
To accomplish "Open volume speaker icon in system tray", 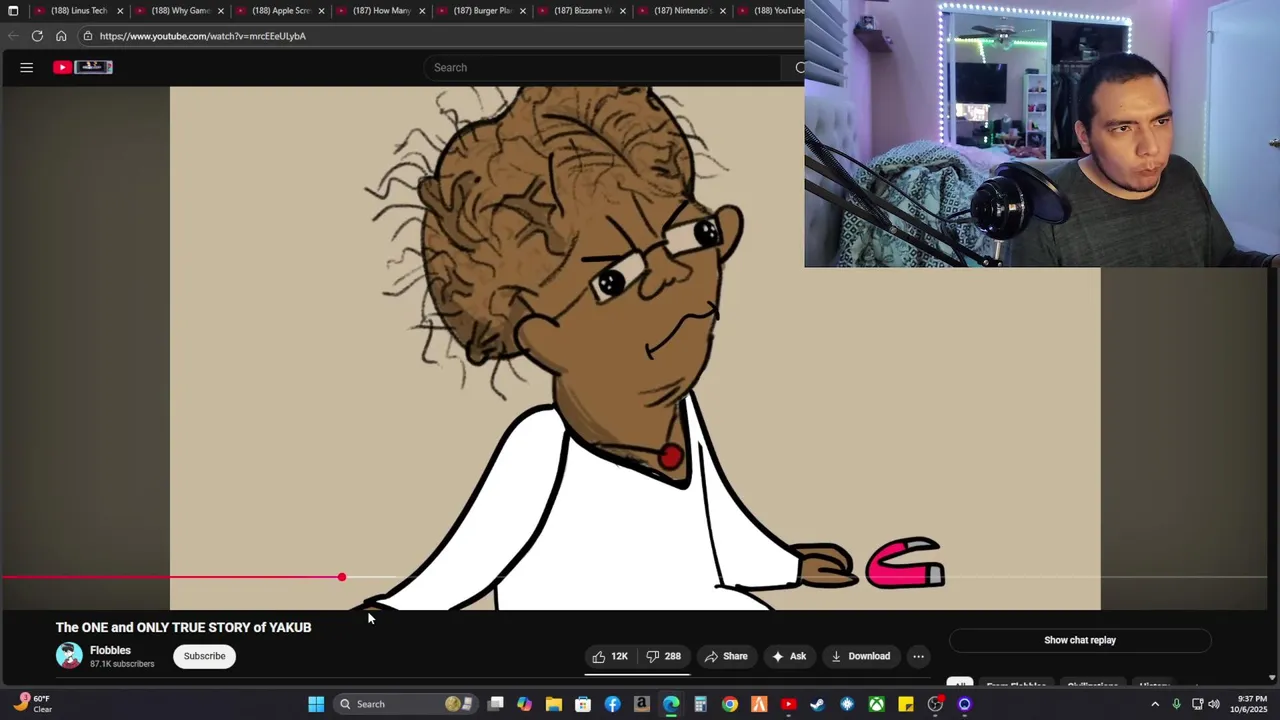I will (x=1214, y=704).
